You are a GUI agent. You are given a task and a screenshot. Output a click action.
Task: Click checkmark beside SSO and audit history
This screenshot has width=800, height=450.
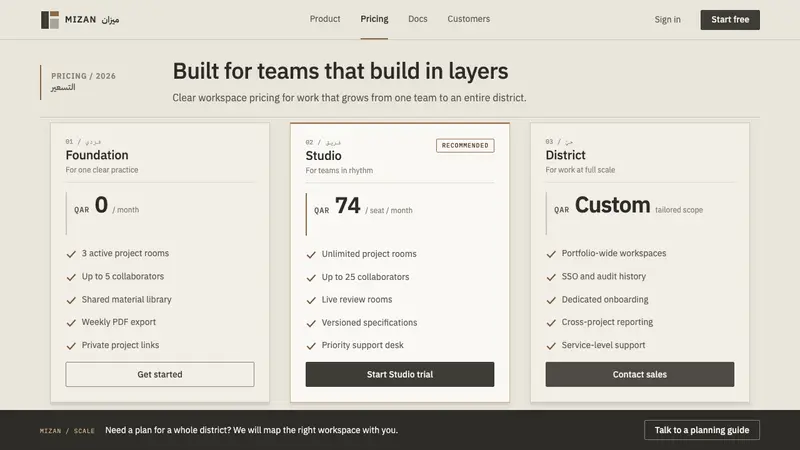[551, 277]
